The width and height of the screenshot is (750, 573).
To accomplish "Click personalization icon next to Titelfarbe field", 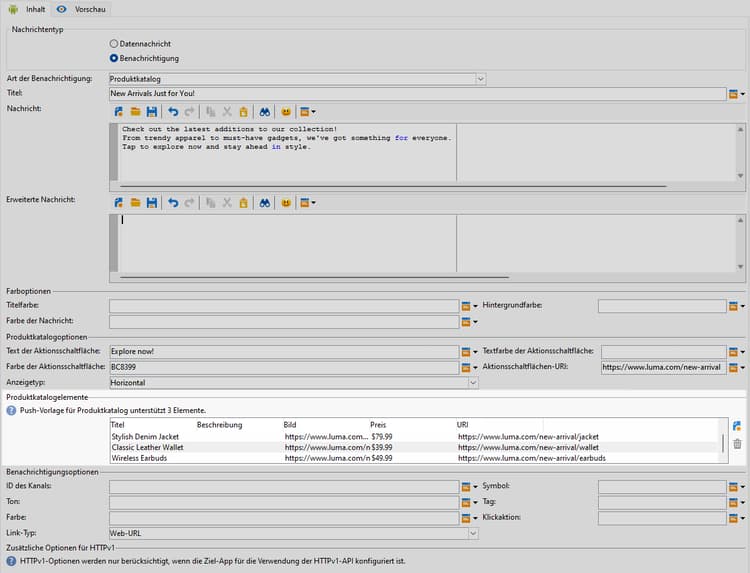I will pos(466,306).
